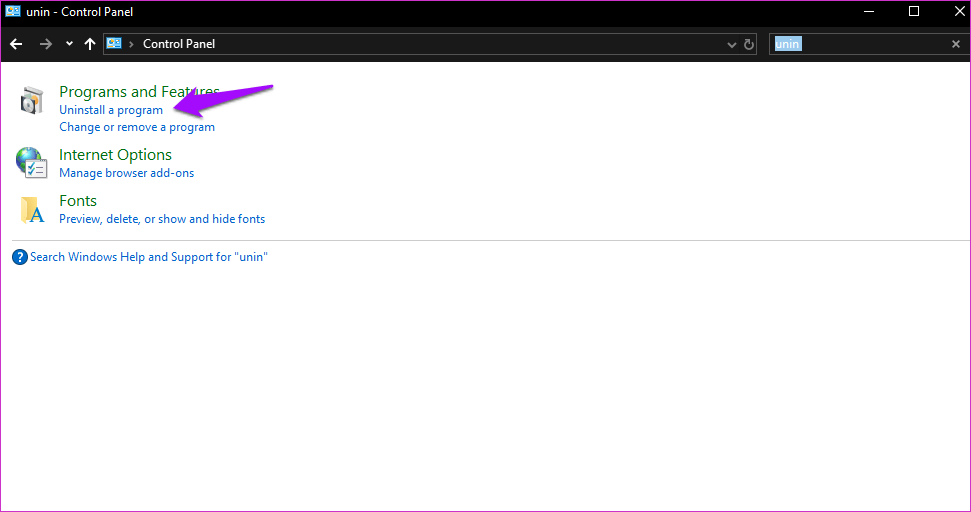Screen dimensions: 971x512
Task: Click the Internet Options globe icon
Action: (x=31, y=162)
